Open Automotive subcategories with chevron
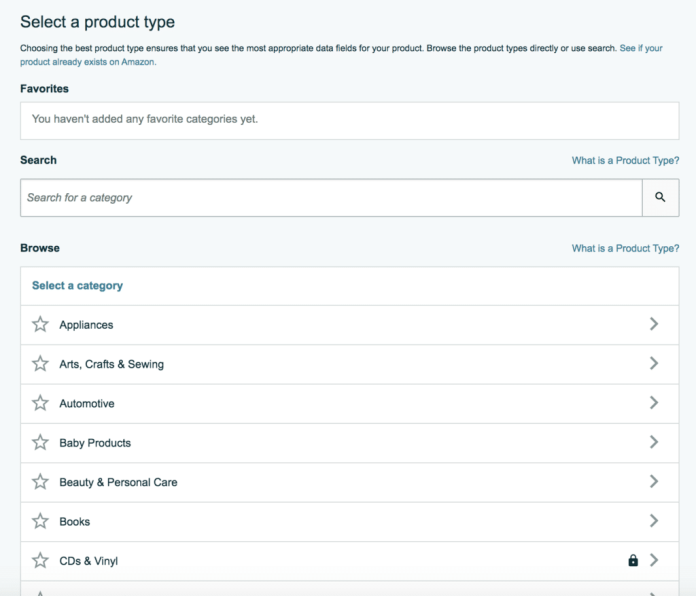Viewport: 696px width, 596px height. click(654, 403)
